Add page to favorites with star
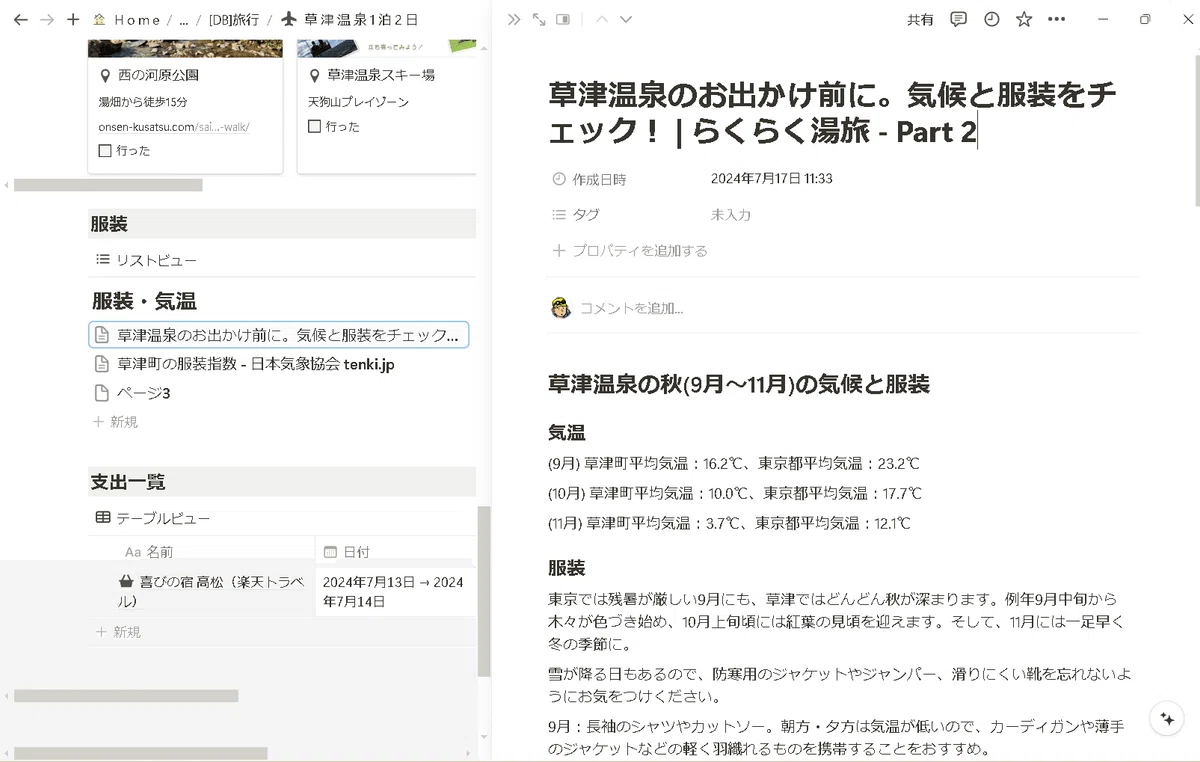 coord(1024,19)
